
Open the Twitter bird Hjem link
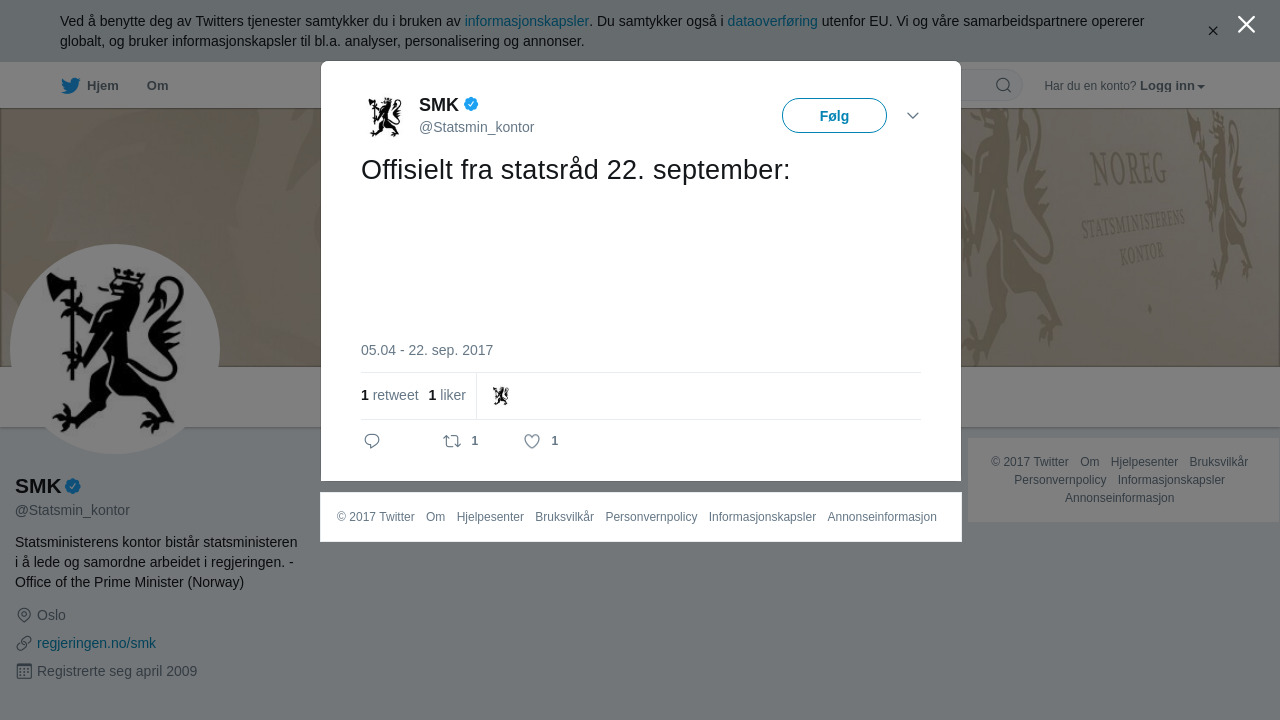click(89, 86)
